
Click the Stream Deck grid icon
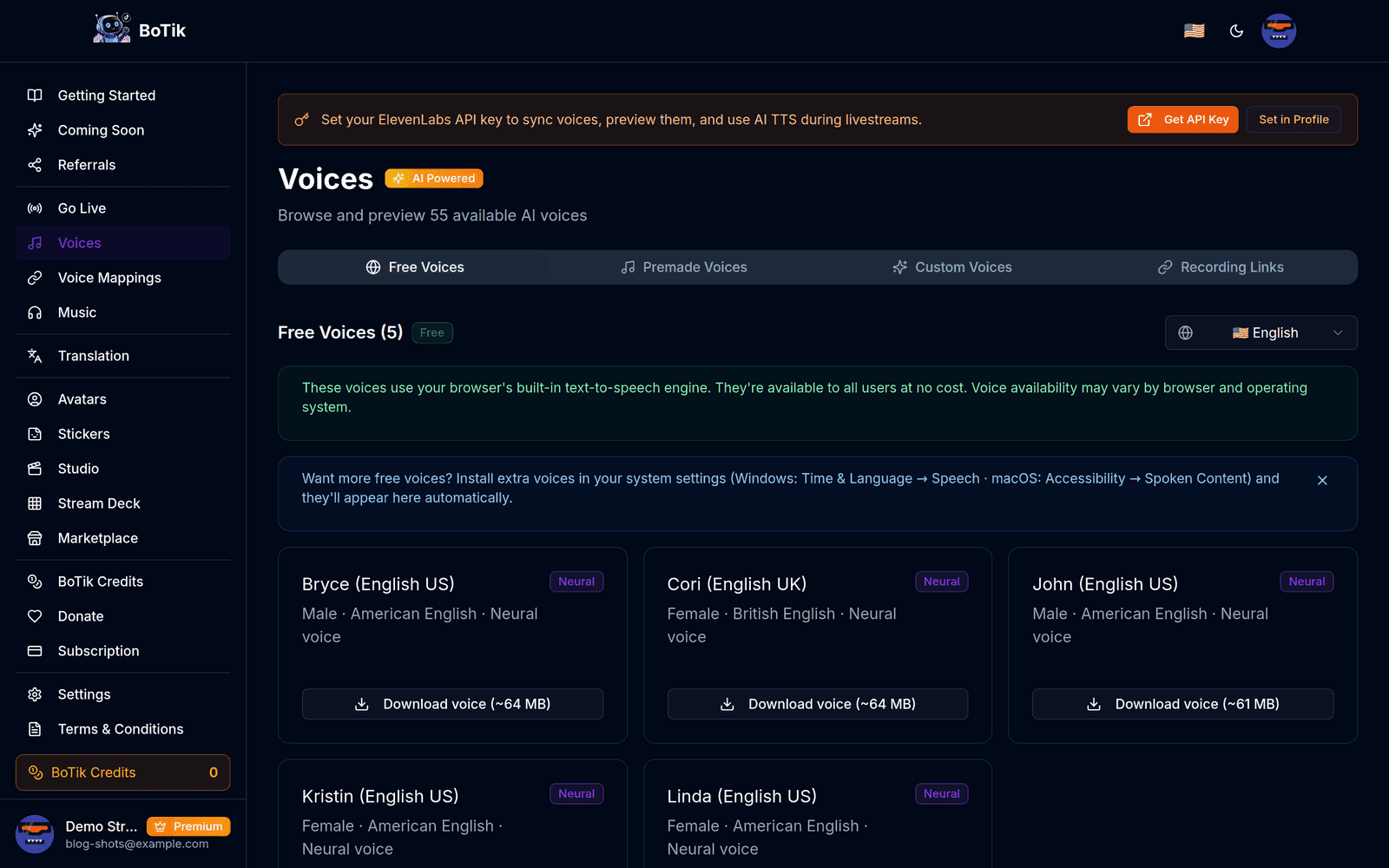[x=35, y=503]
